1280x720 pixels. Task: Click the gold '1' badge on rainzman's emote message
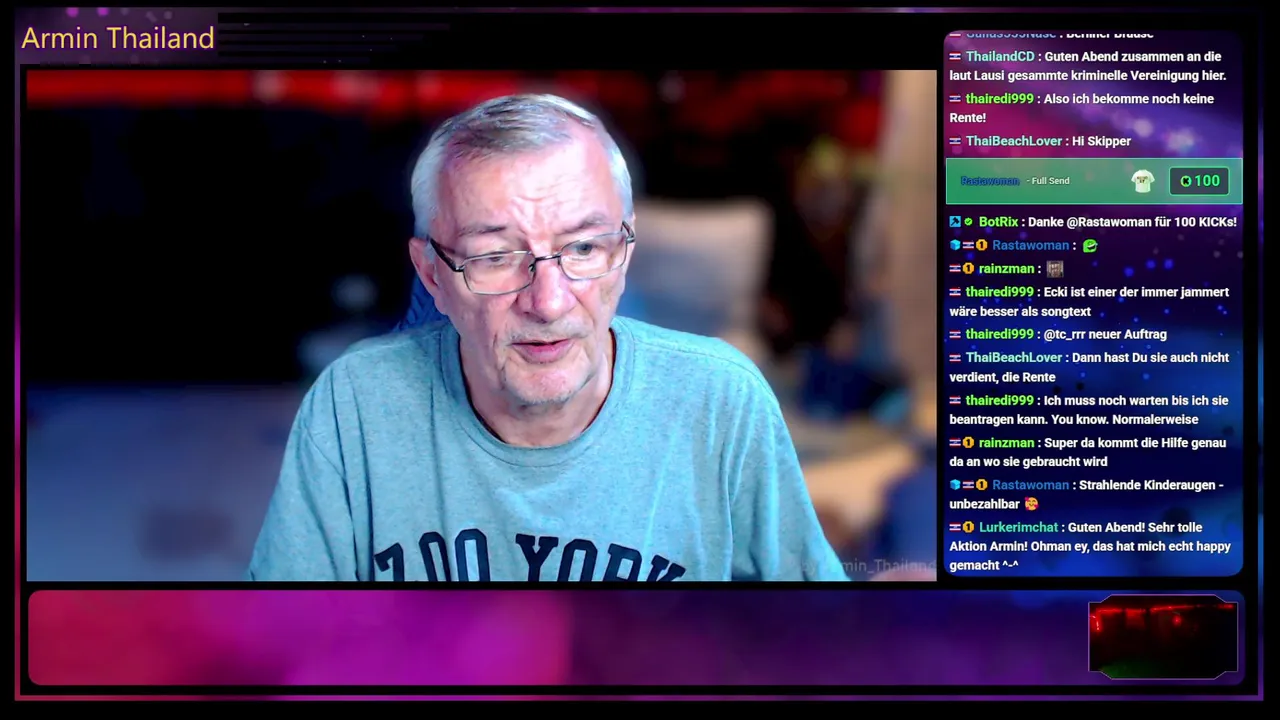968,269
